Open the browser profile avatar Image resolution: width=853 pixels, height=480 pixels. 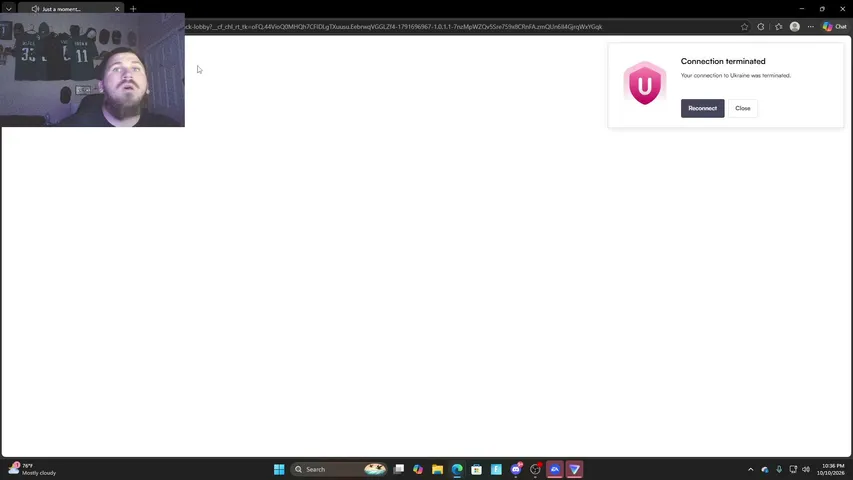(795, 27)
